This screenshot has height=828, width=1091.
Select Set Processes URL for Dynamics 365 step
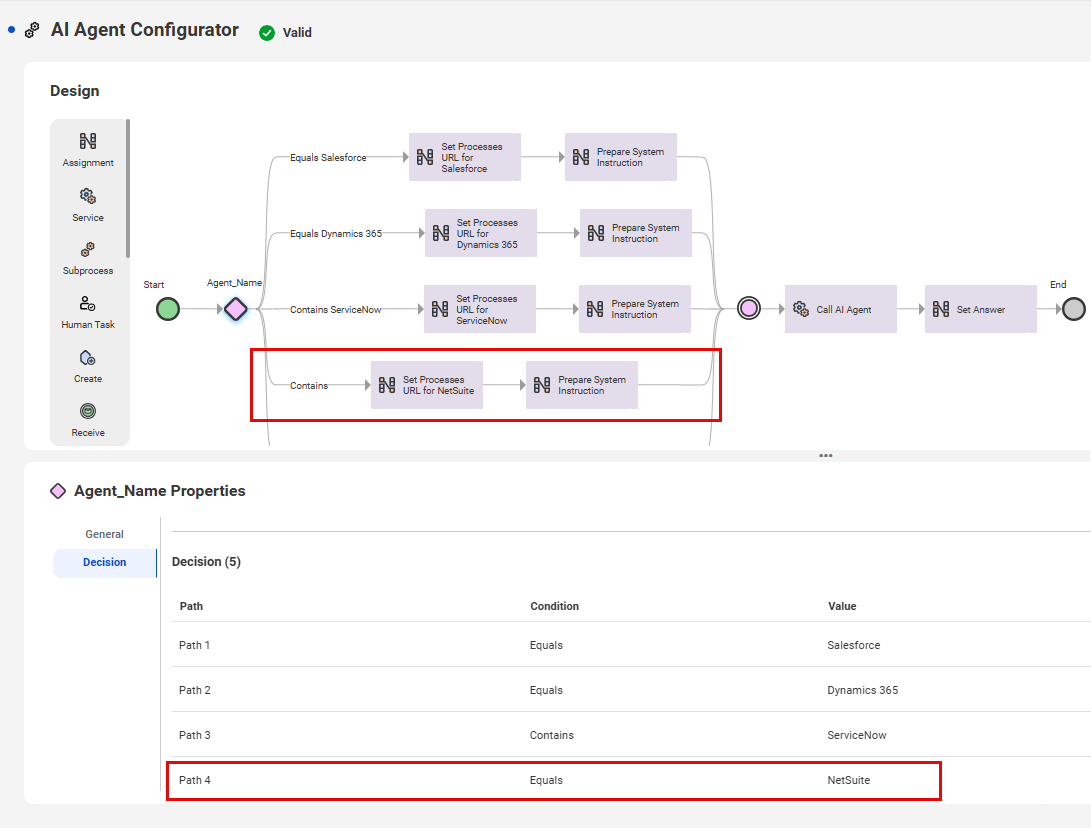(481, 233)
